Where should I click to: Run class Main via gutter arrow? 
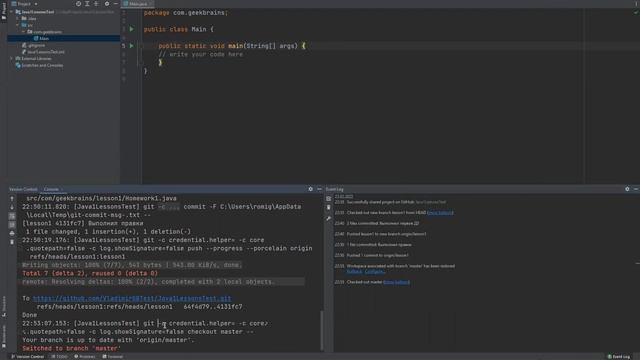[131, 29]
